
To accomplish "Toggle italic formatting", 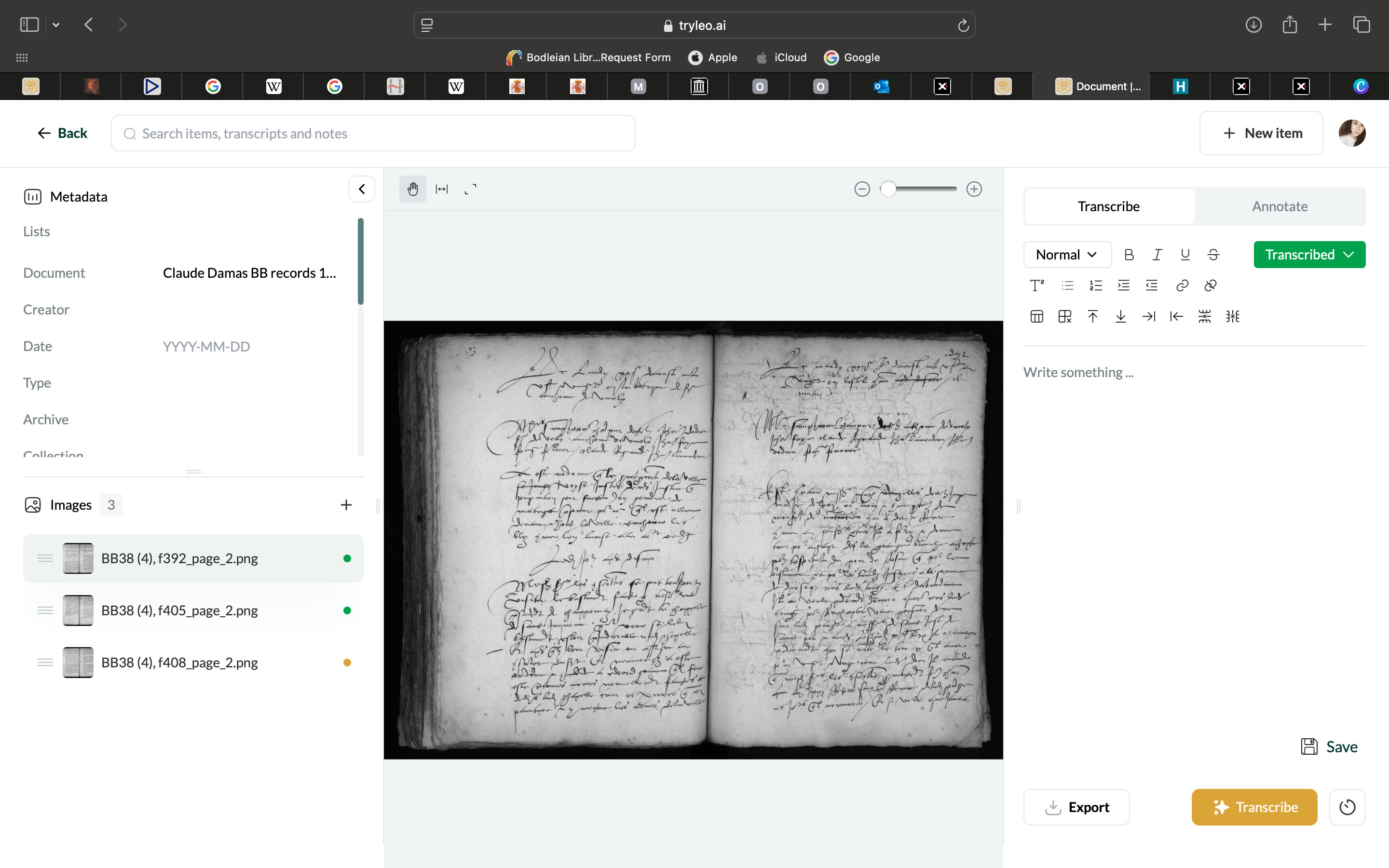I will 1157,254.
